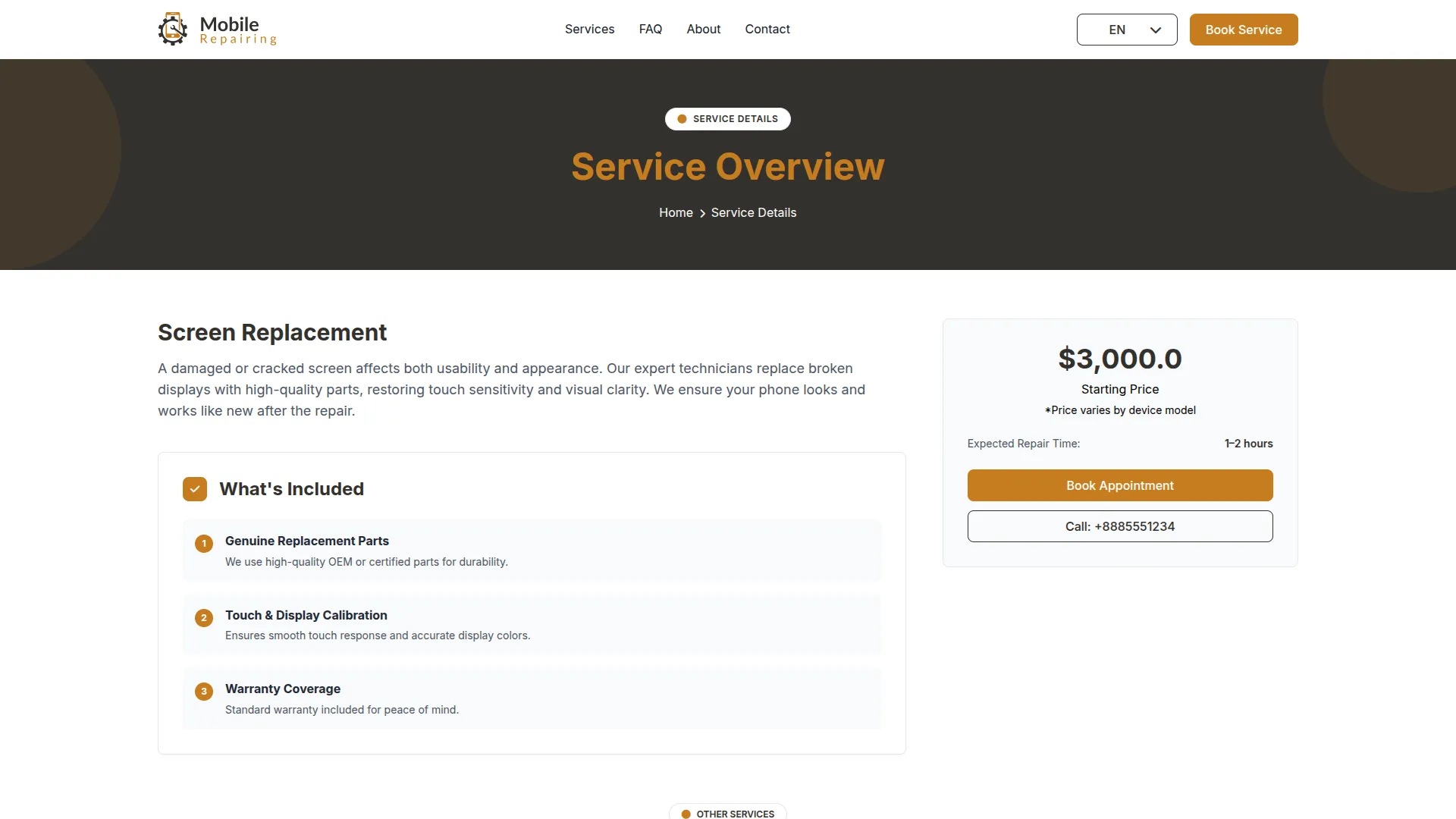This screenshot has width=1456, height=819.
Task: Click the number 2 badge for Touch & Display Calibration
Action: 204,618
